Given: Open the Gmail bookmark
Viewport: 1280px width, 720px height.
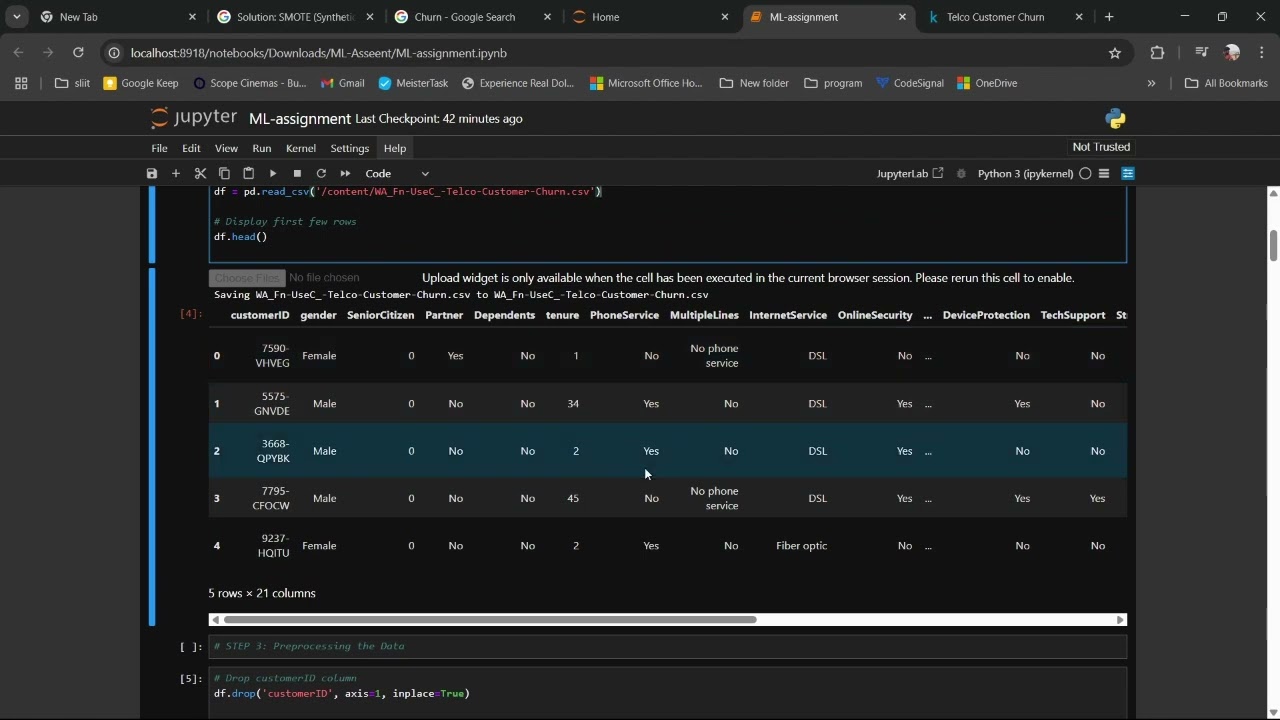Looking at the screenshot, I should tap(342, 83).
